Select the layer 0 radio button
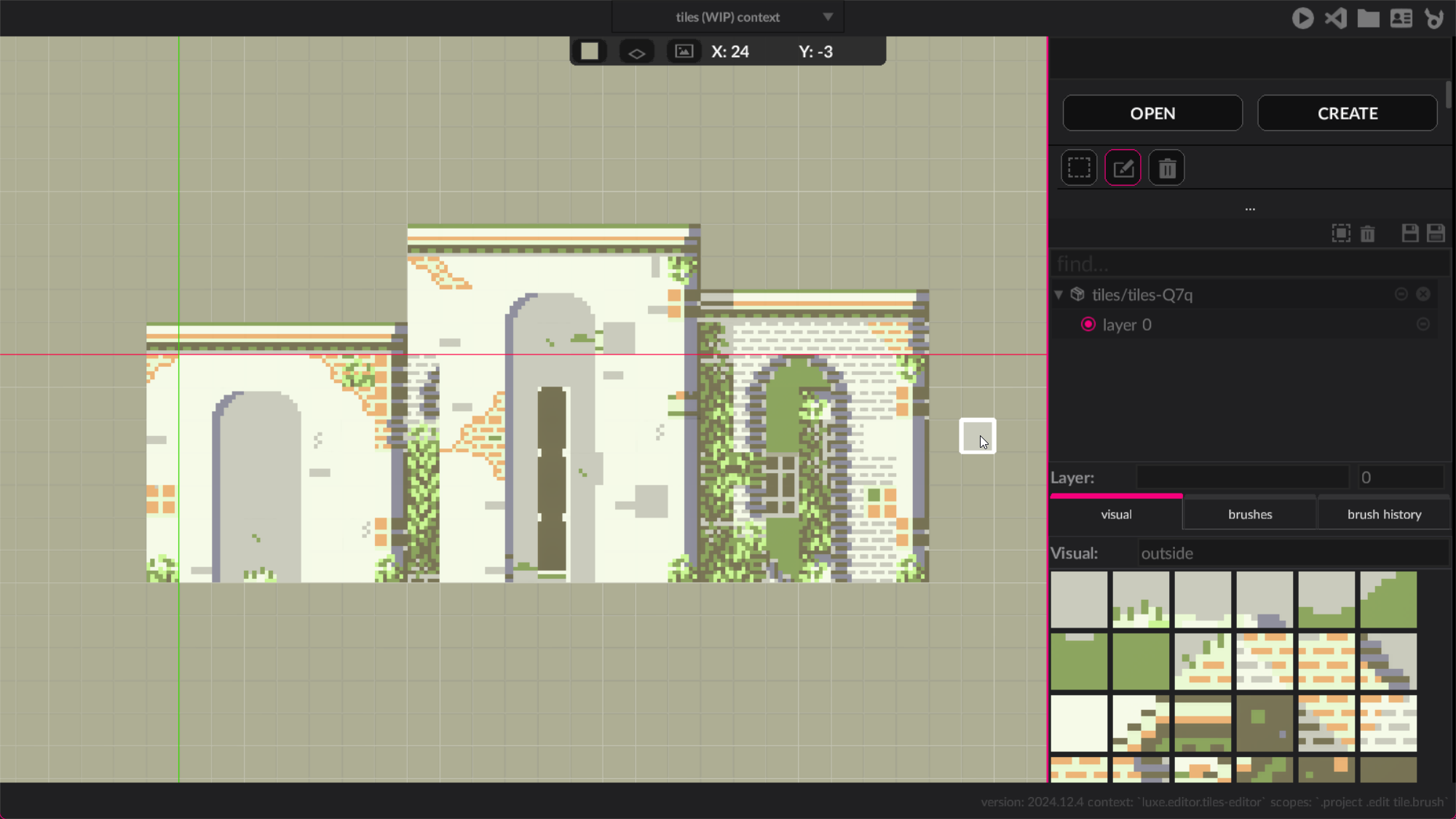 1088,325
